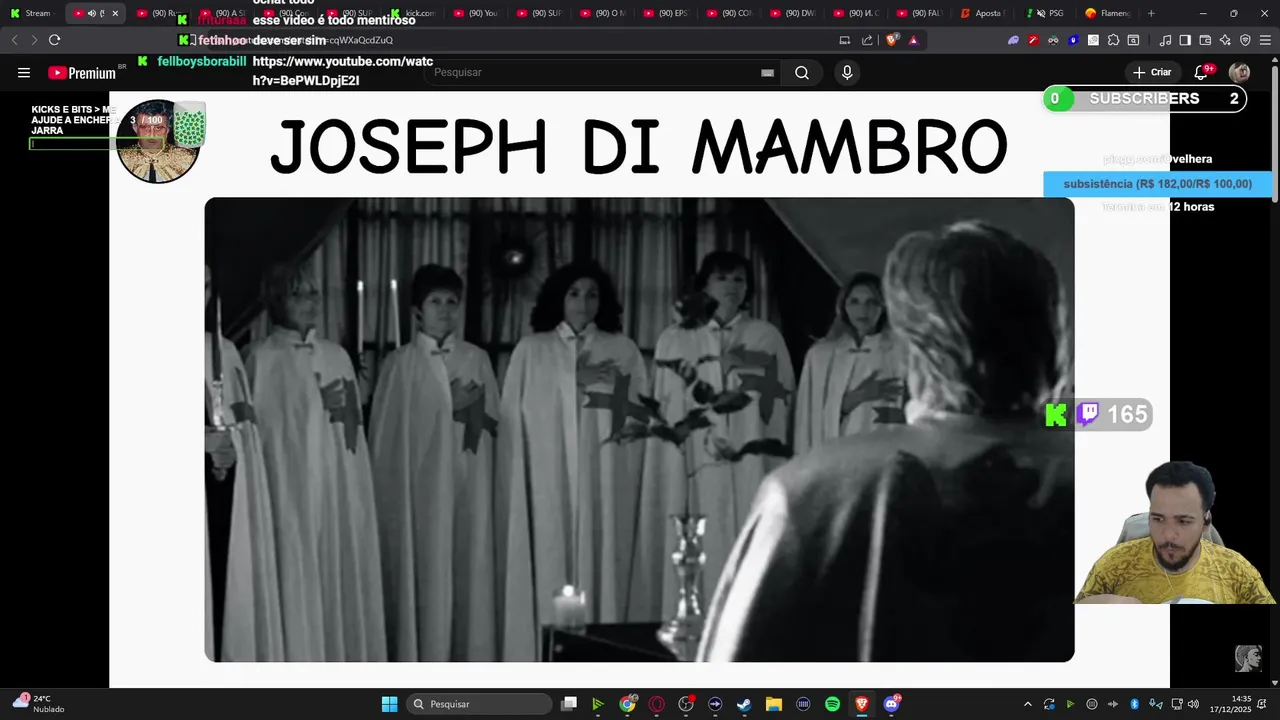Click the red extension icon in toolbar
Image resolution: width=1280 pixels, height=720 pixels.
1033,40
